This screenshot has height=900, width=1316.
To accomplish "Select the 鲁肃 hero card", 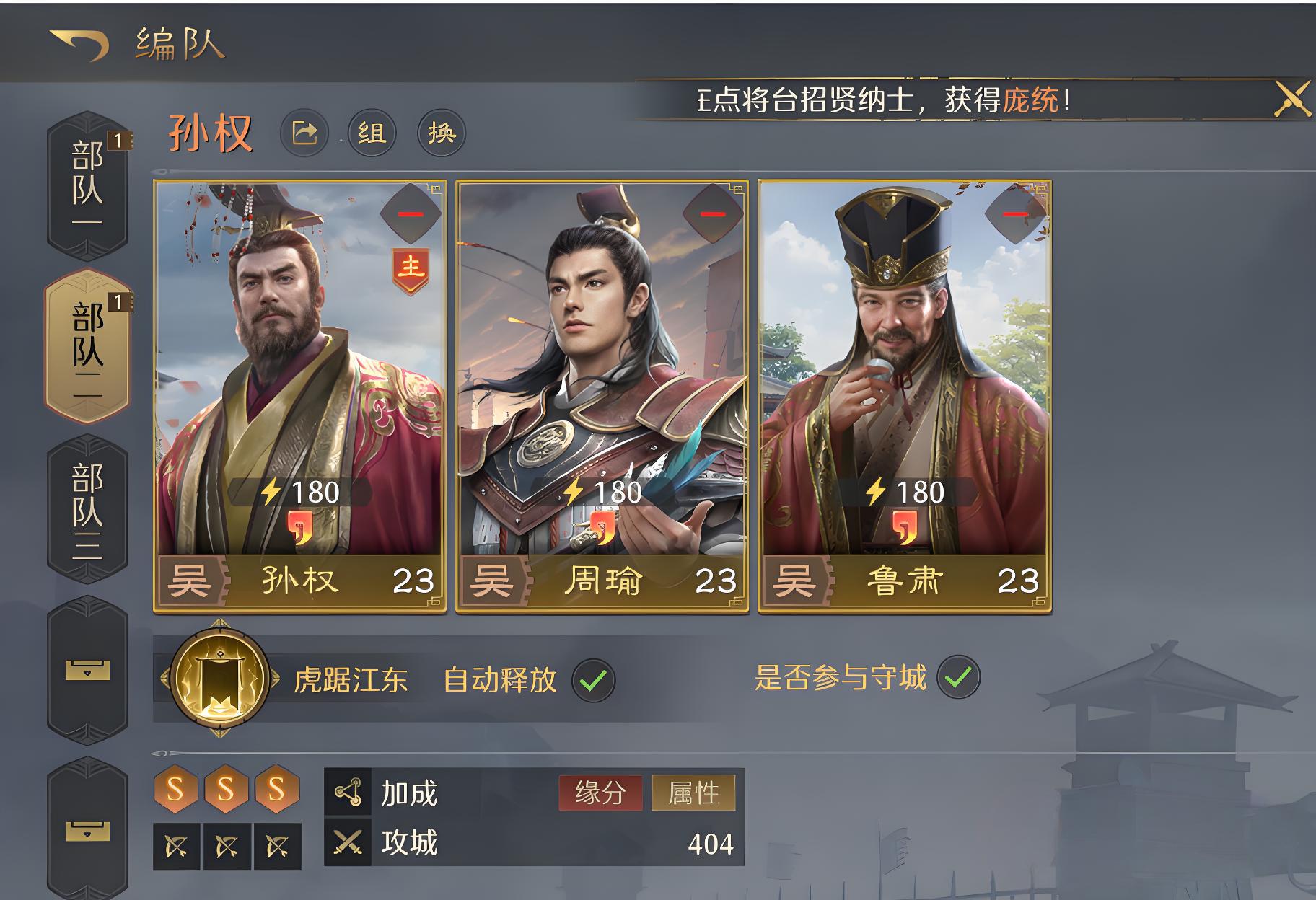I will pos(905,397).
